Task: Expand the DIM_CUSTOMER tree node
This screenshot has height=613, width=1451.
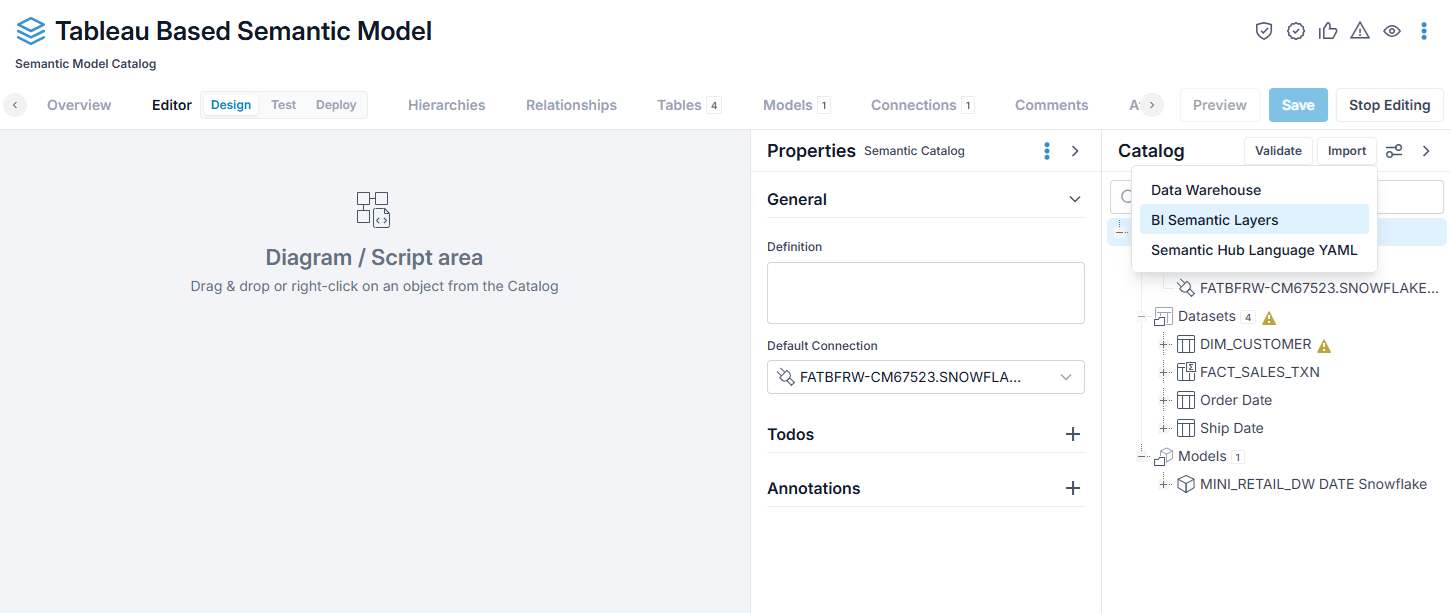Action: pyautogui.click(x=1163, y=344)
